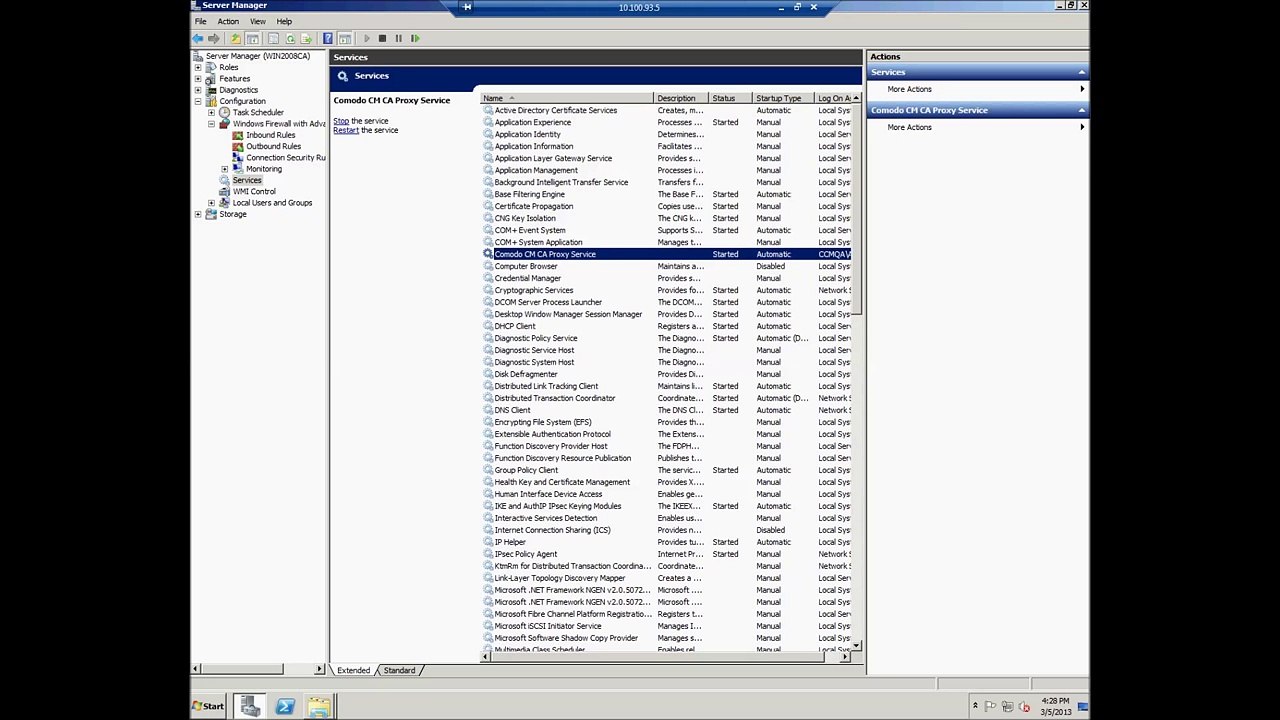Click the Refresh toolbar icon
The image size is (1280, 720).
290,38
